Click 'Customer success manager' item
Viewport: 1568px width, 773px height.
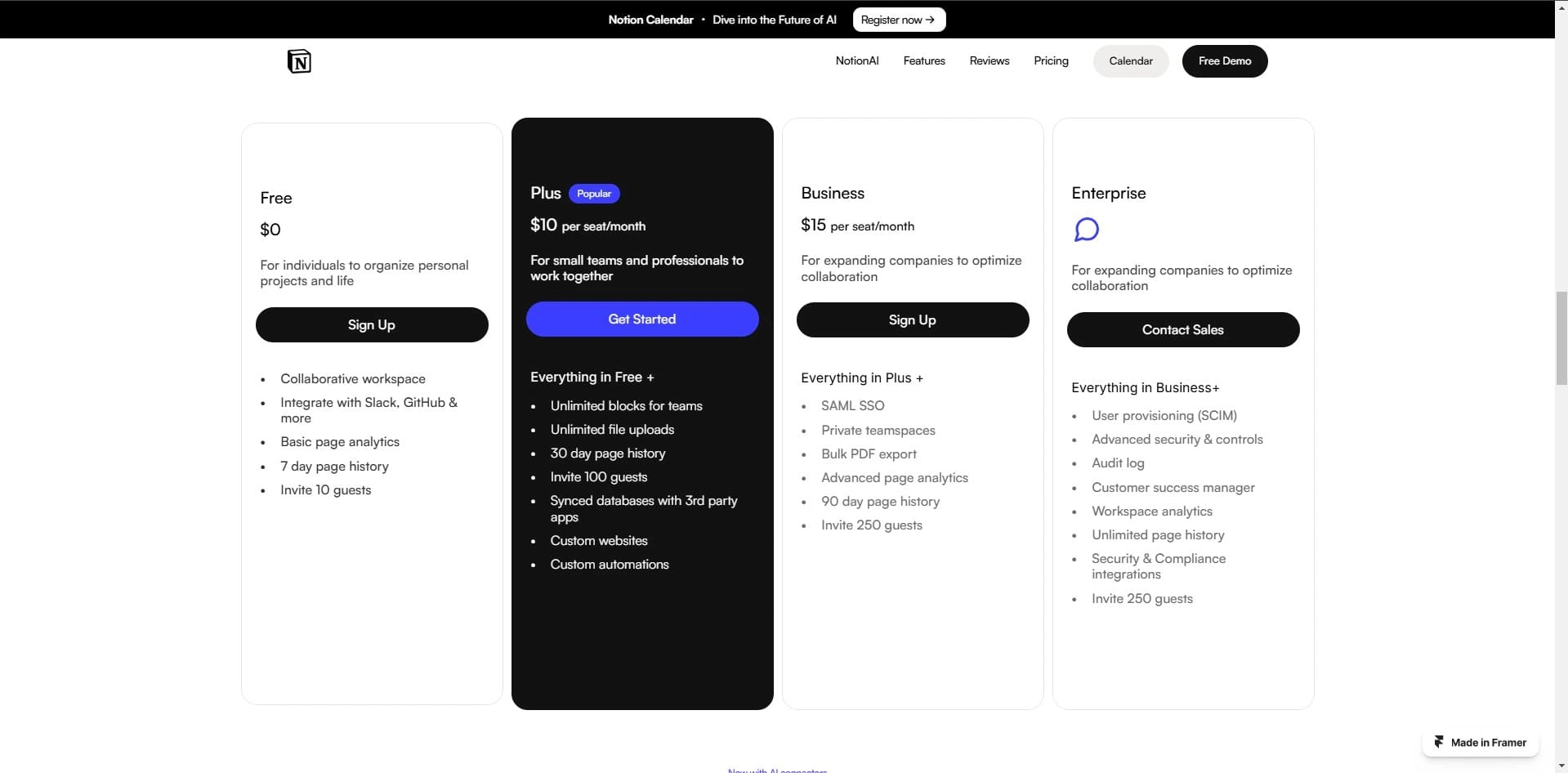click(1173, 487)
